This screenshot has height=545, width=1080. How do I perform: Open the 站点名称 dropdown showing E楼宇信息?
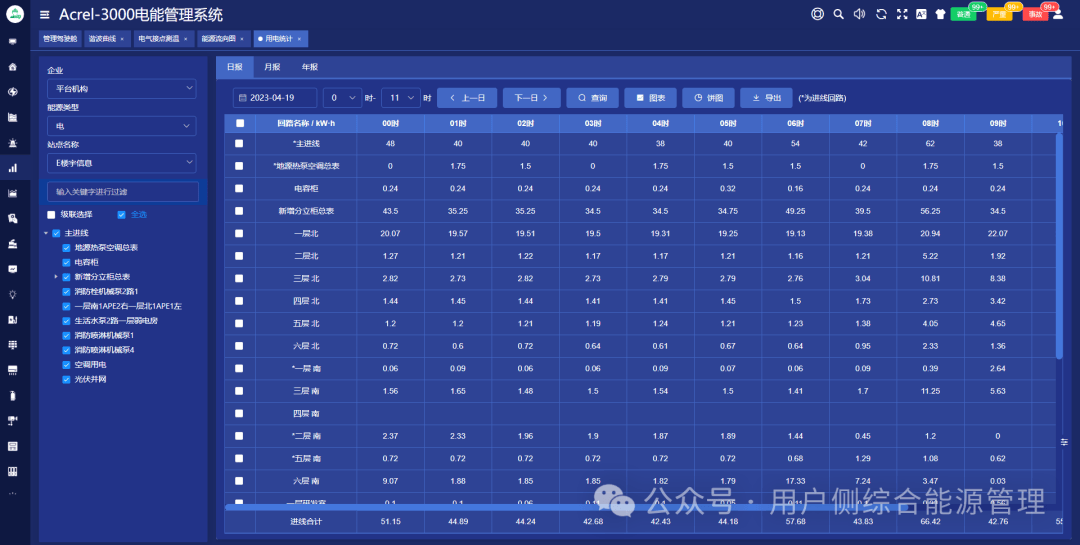pyautogui.click(x=121, y=163)
